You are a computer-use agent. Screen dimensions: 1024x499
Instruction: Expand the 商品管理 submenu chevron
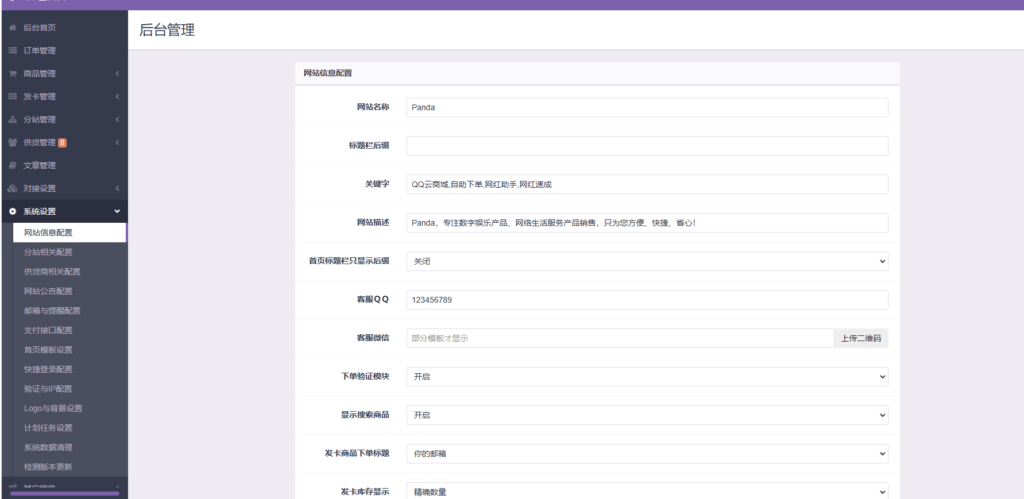[118, 74]
